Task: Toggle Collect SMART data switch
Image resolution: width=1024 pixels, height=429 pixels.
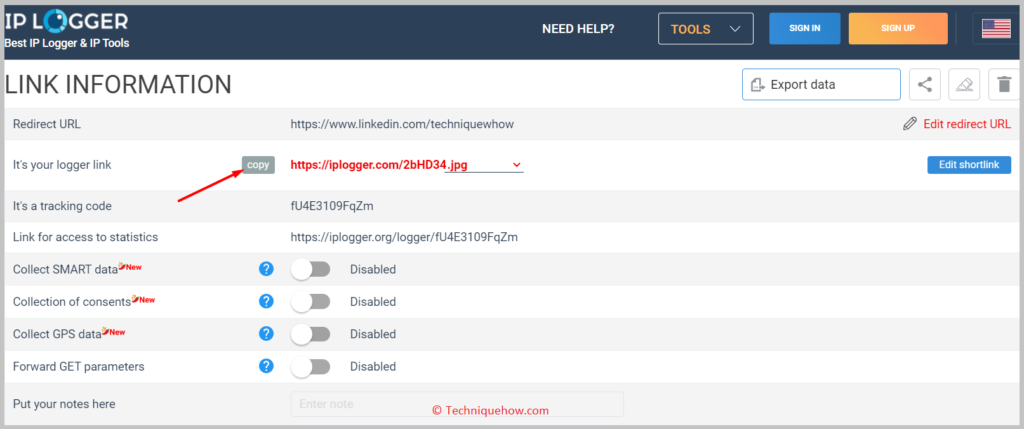Action: tap(310, 269)
